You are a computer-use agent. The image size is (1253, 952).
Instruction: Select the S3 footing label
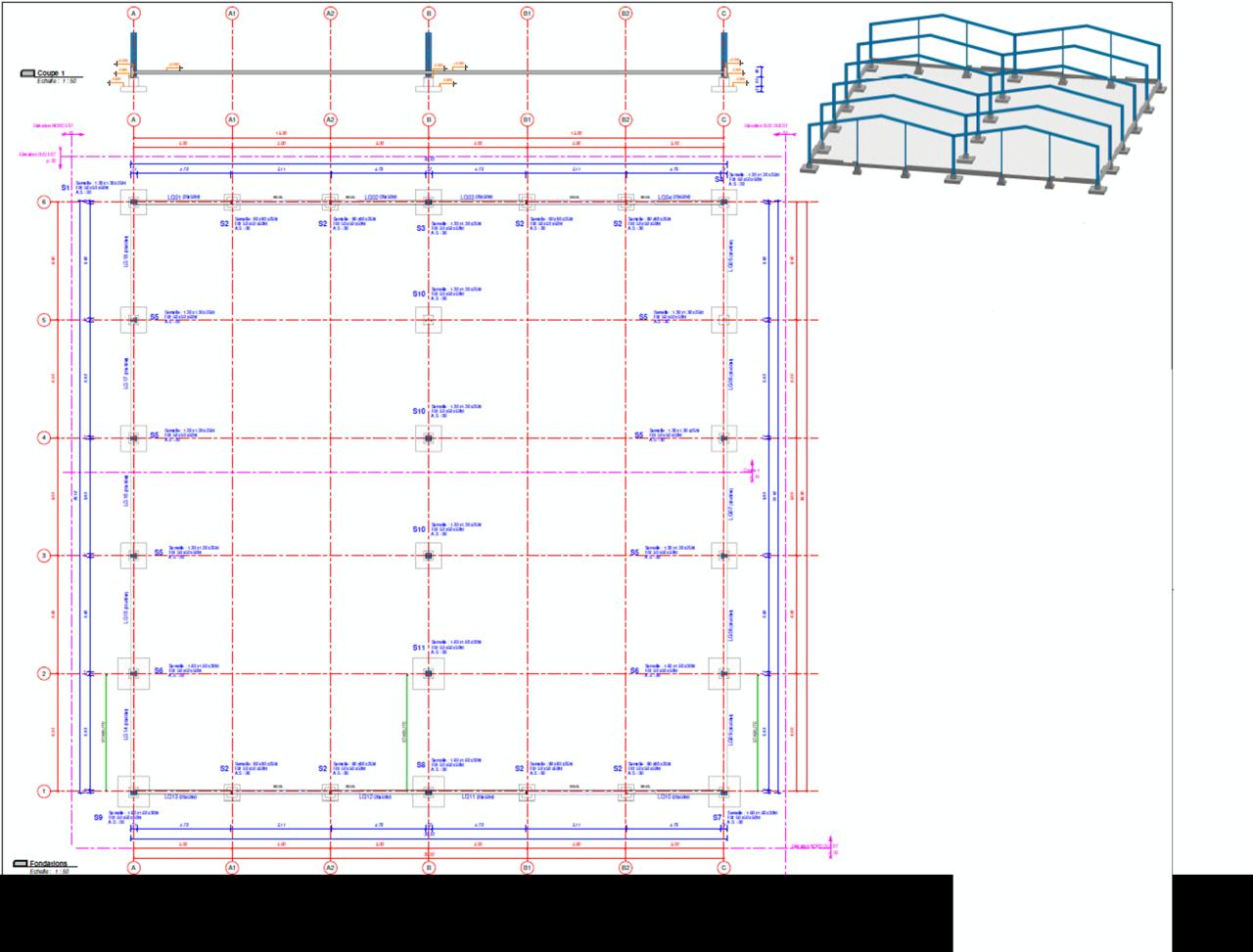(x=421, y=228)
